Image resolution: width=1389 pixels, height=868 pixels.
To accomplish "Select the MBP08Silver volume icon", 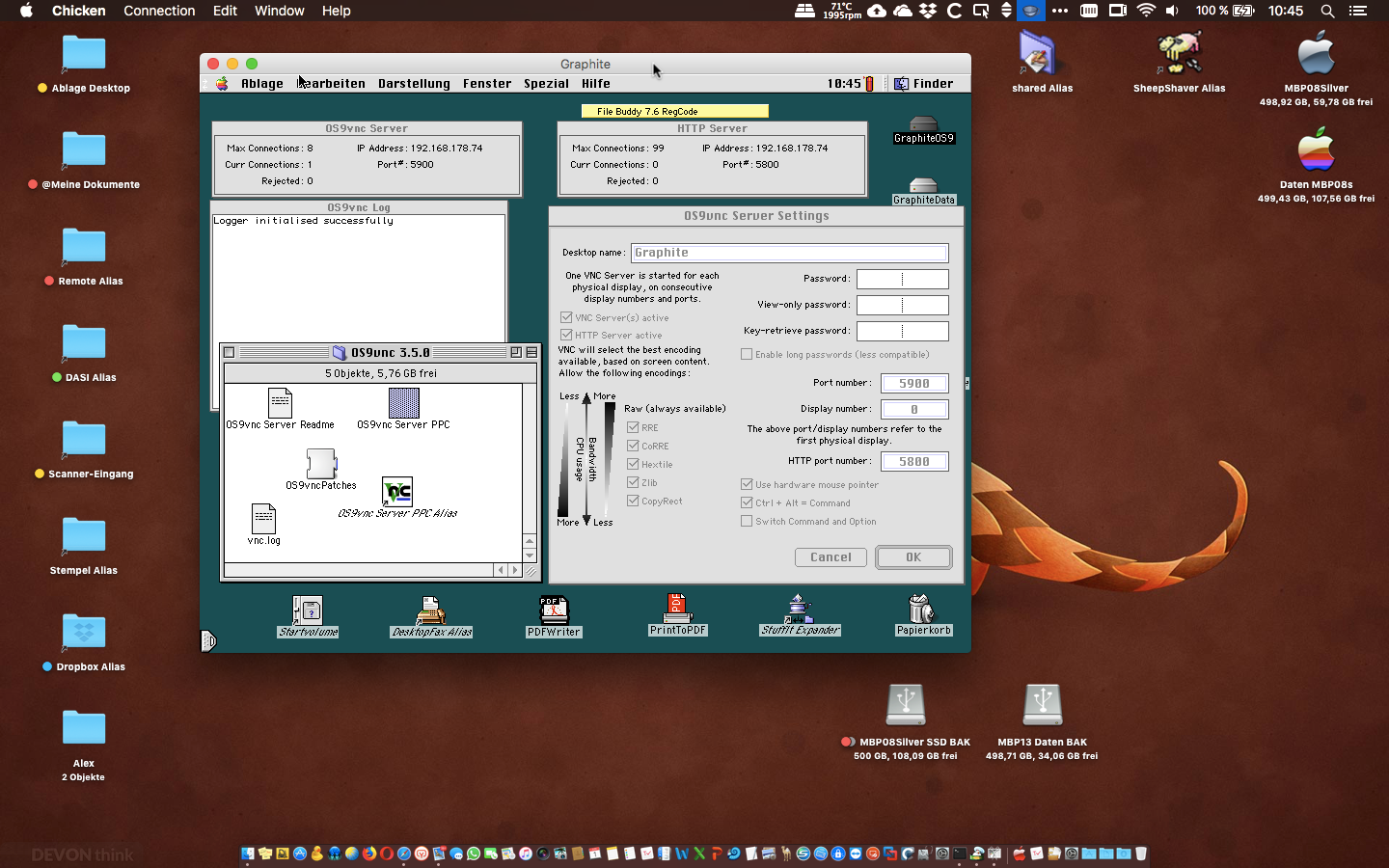I will click(1316, 53).
